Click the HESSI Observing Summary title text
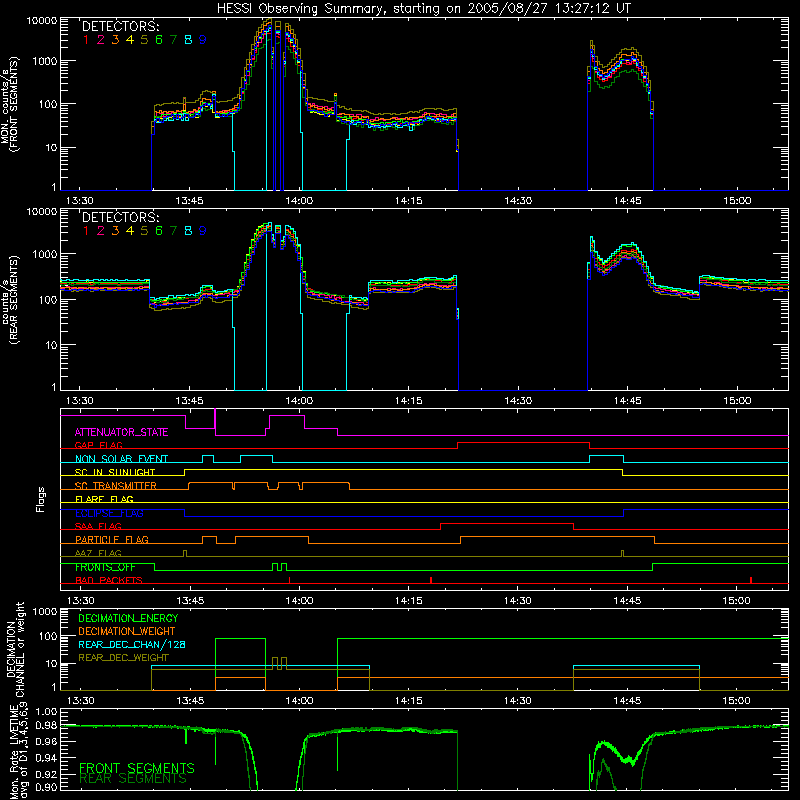Viewport: 800px width, 800px height. pos(423,9)
